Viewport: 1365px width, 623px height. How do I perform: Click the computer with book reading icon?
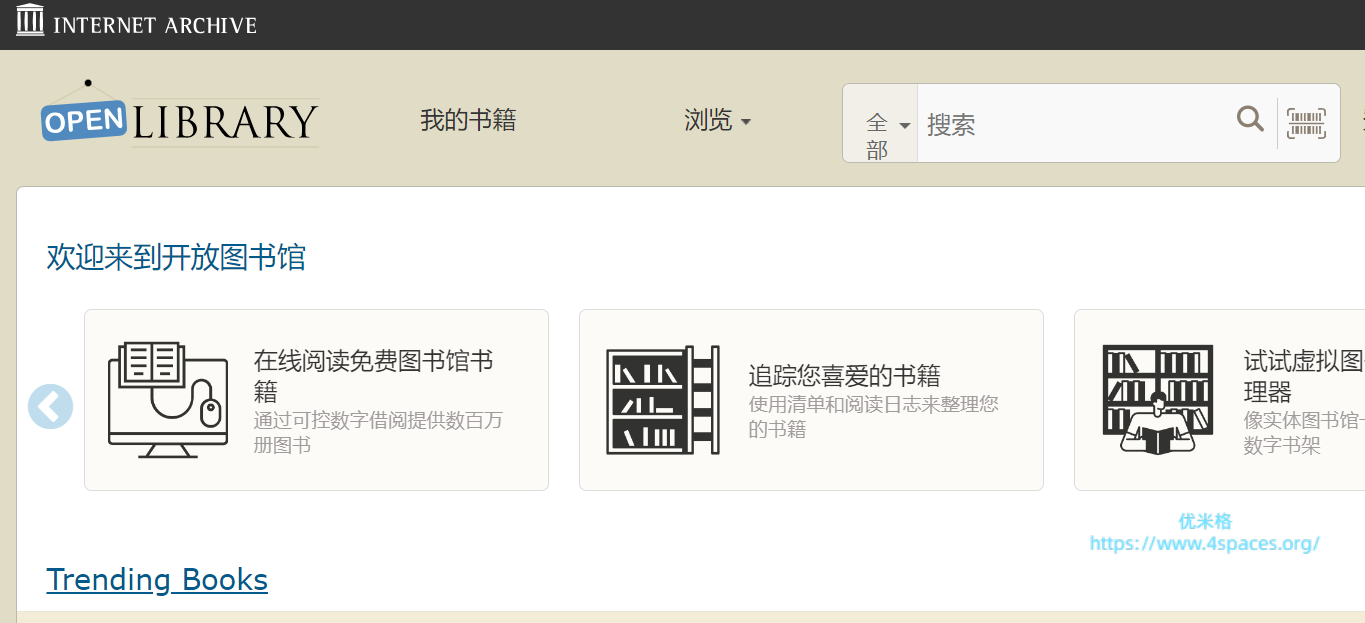pos(165,400)
